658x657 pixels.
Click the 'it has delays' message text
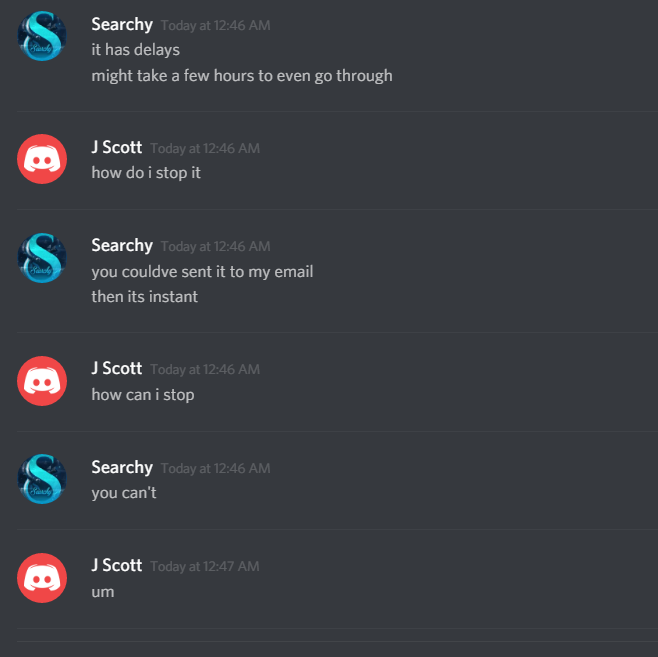click(136, 50)
